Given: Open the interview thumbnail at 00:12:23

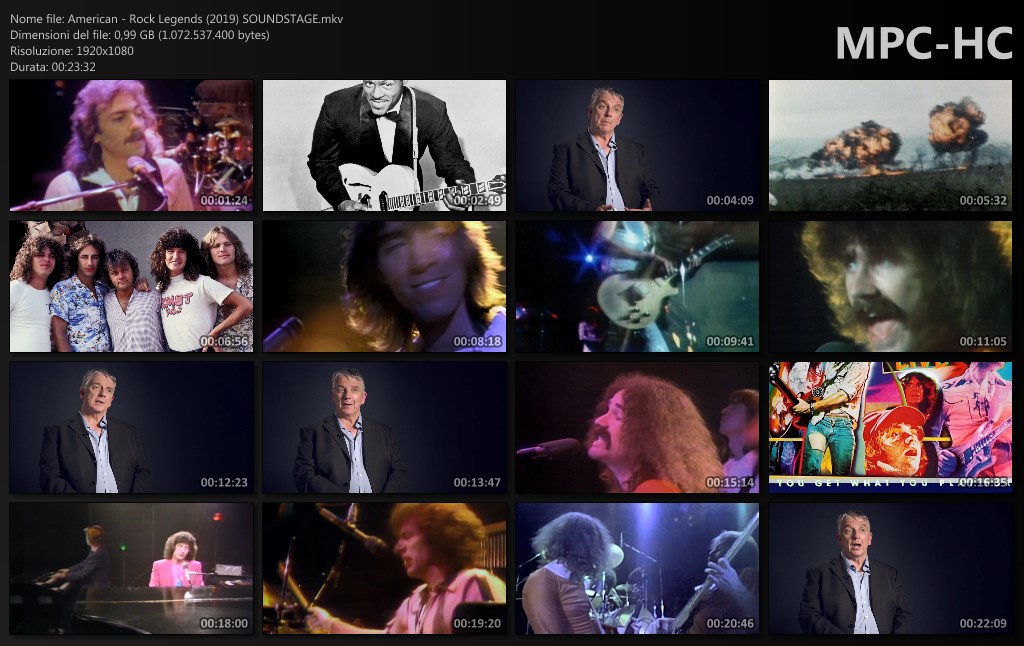Looking at the screenshot, I should click(131, 428).
